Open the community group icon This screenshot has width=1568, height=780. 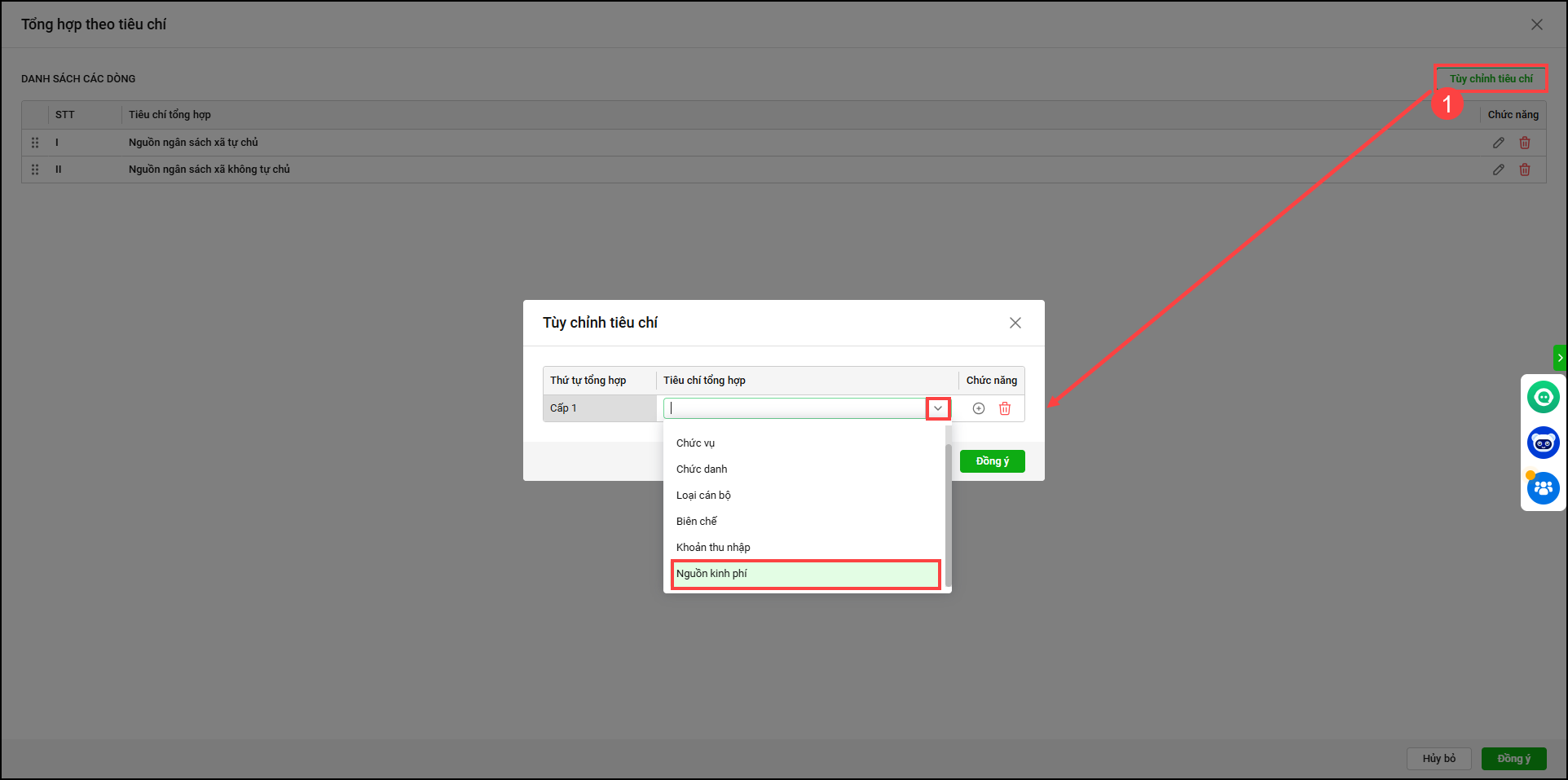[x=1543, y=488]
